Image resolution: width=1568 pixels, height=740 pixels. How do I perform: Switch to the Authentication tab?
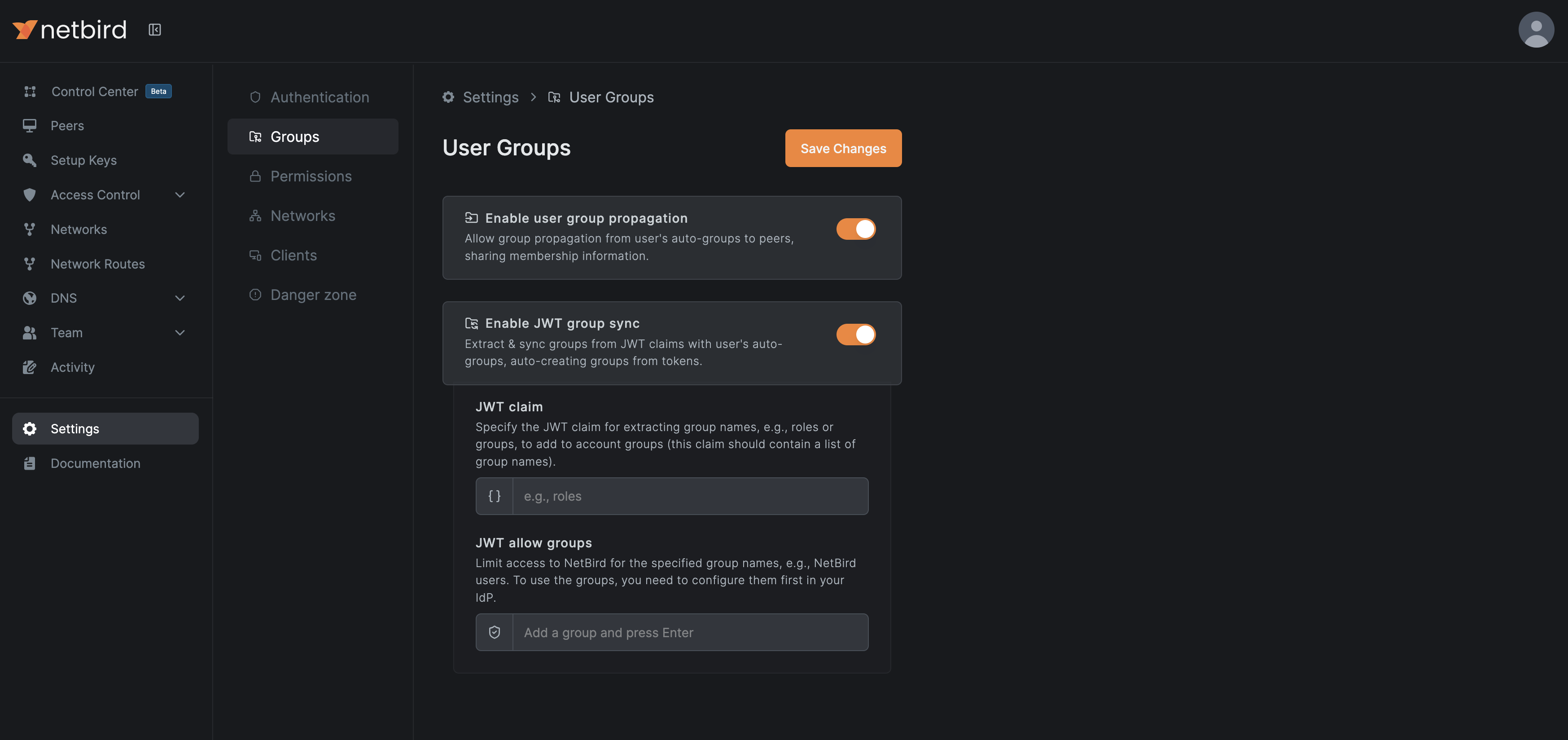click(x=320, y=97)
